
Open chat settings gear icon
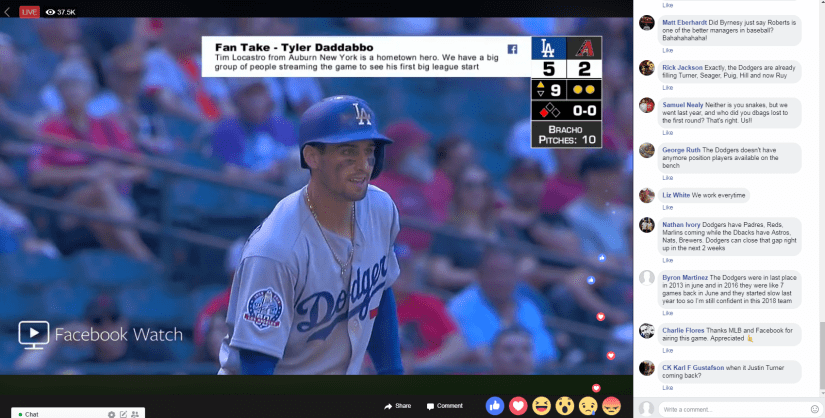tap(112, 414)
